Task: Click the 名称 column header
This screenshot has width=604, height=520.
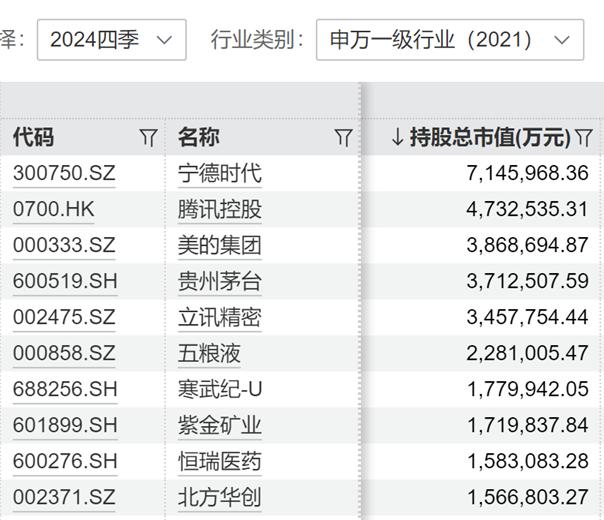Action: coord(199,137)
